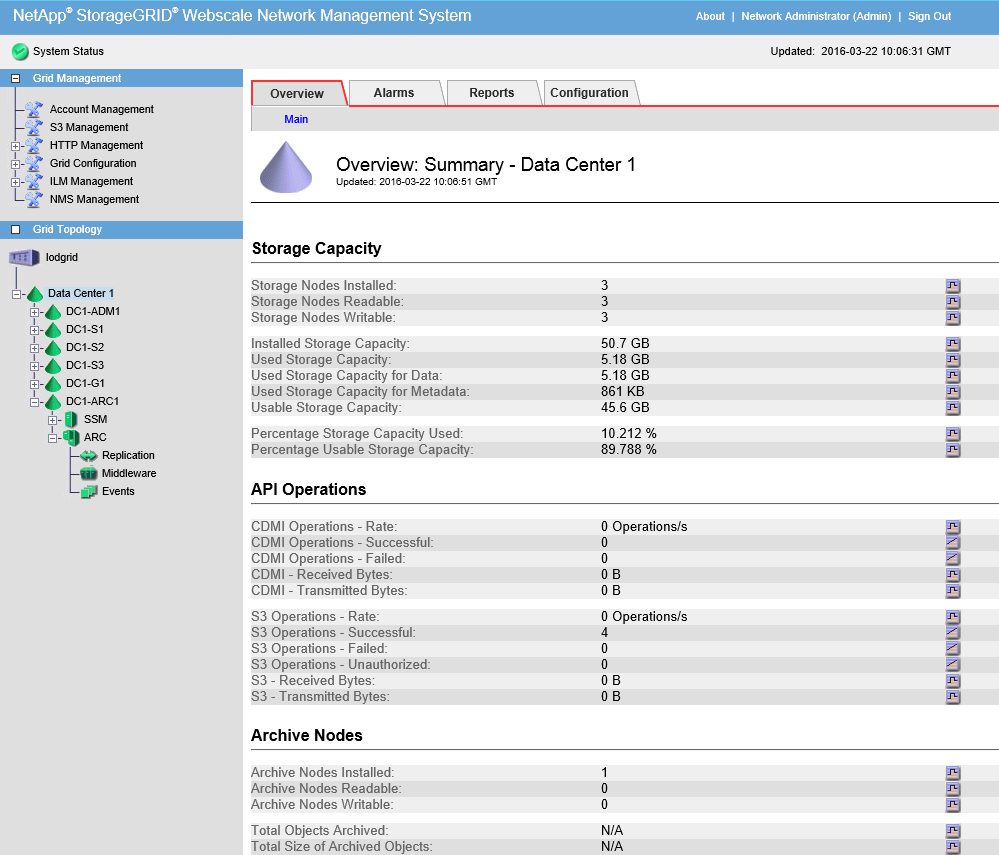Open chart for Storage Nodes Writable

click(952, 318)
